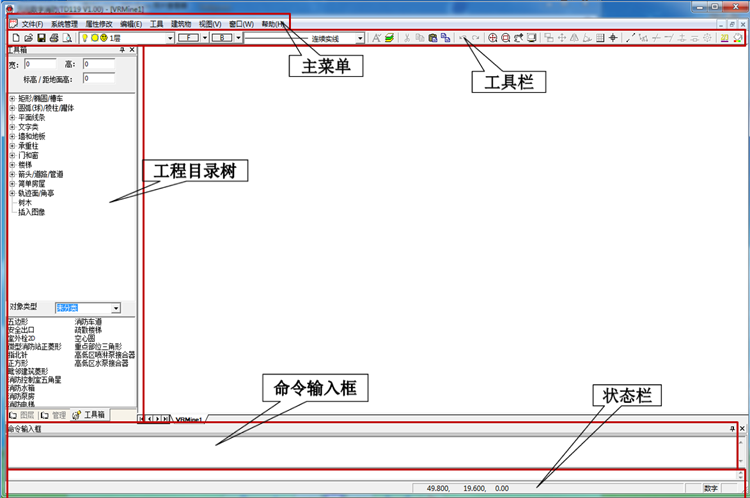Click the Zoom in magnifier icon
This screenshot has height=498, width=750.
[491, 38]
